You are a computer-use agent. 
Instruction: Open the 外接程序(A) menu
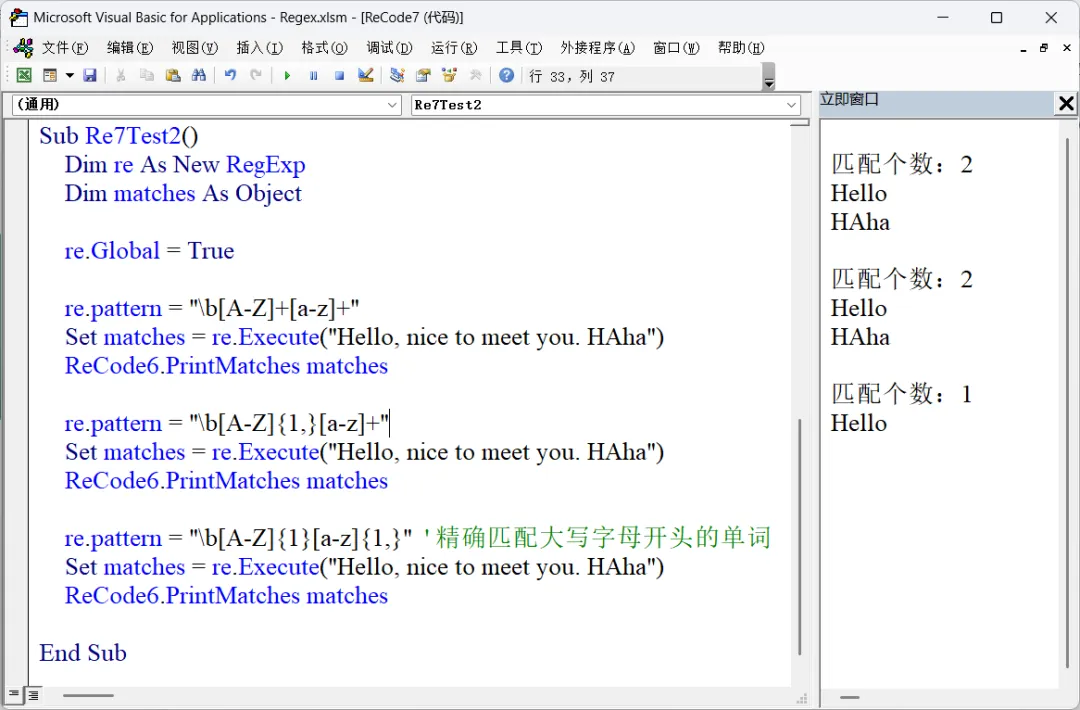[597, 48]
